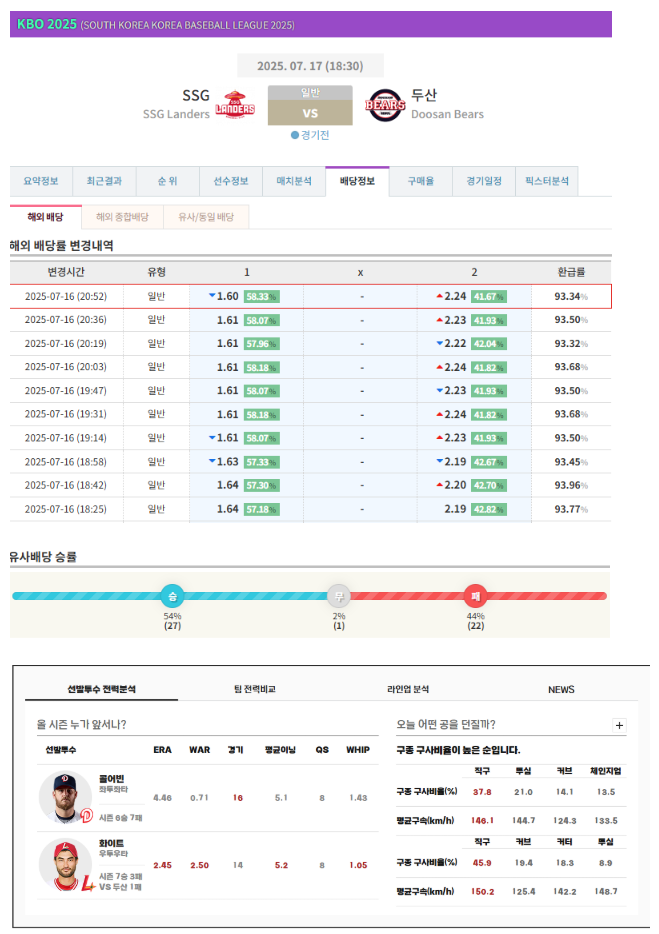Click the 환급률 column header
Viewport: 659px width, 934px height.
point(571,272)
